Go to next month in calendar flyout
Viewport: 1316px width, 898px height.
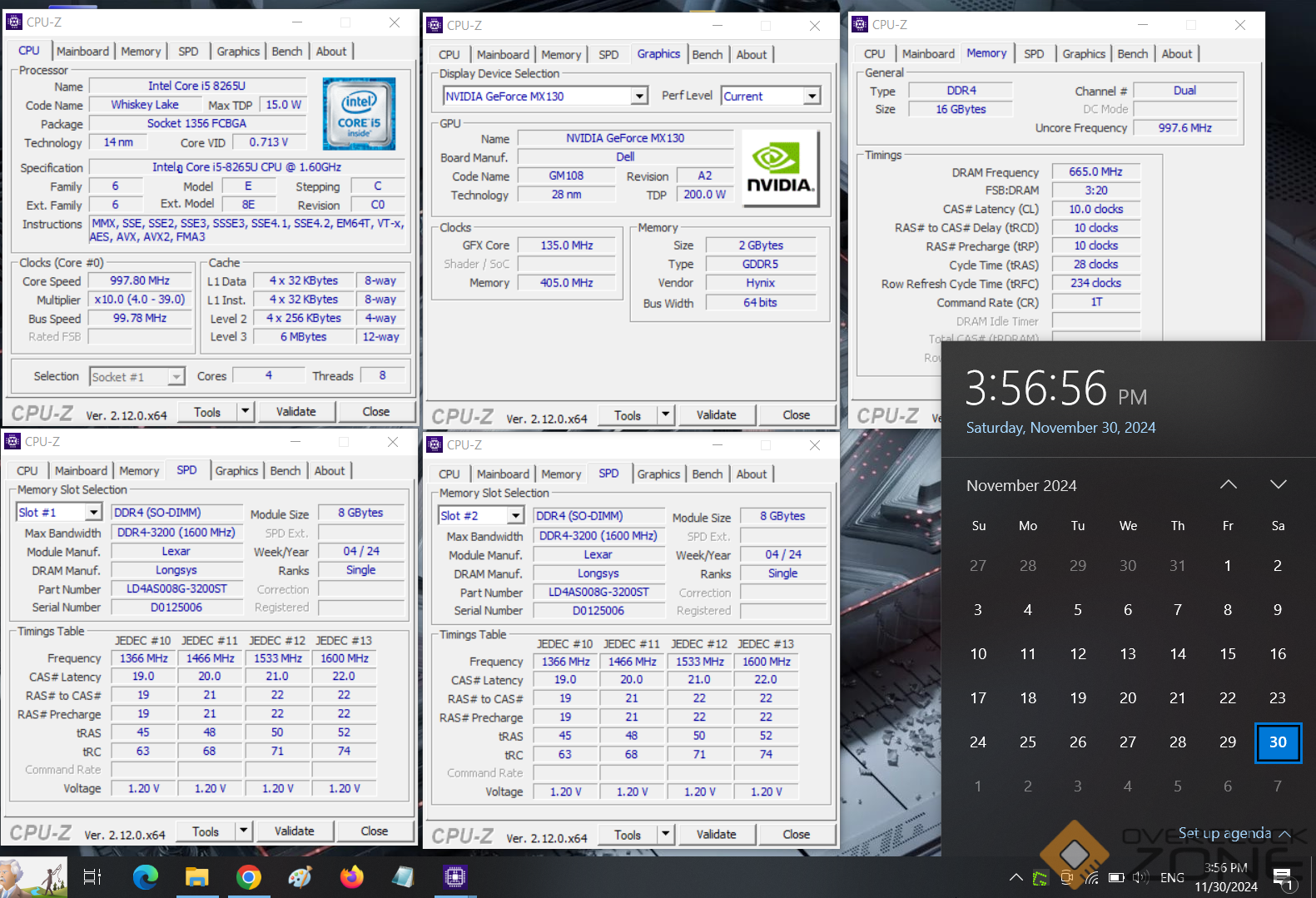click(x=1278, y=484)
